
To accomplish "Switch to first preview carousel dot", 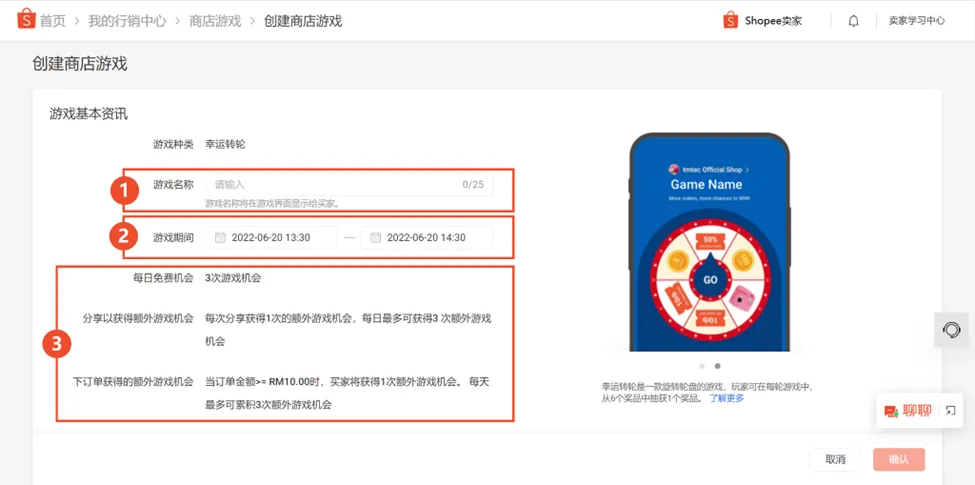I will coord(702,366).
